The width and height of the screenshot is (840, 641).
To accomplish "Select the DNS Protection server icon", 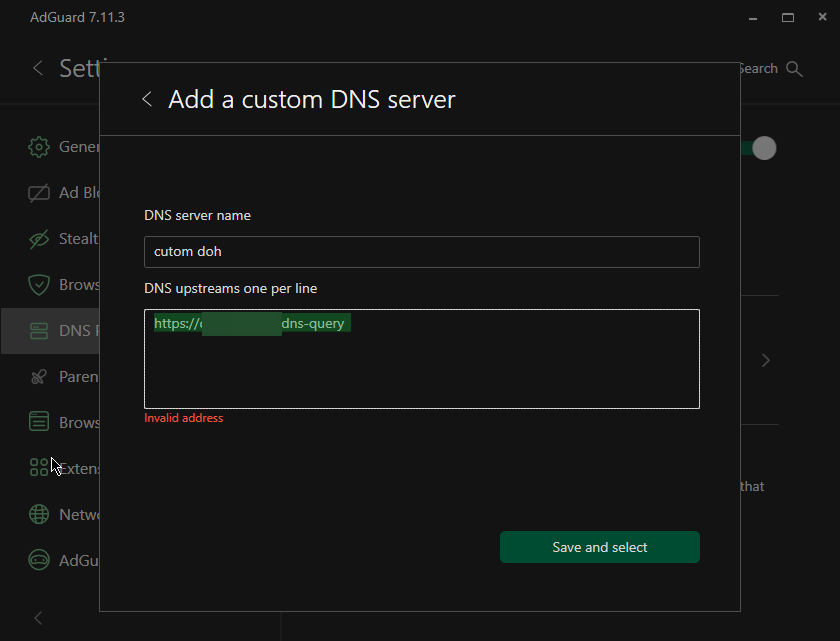I will (38, 329).
